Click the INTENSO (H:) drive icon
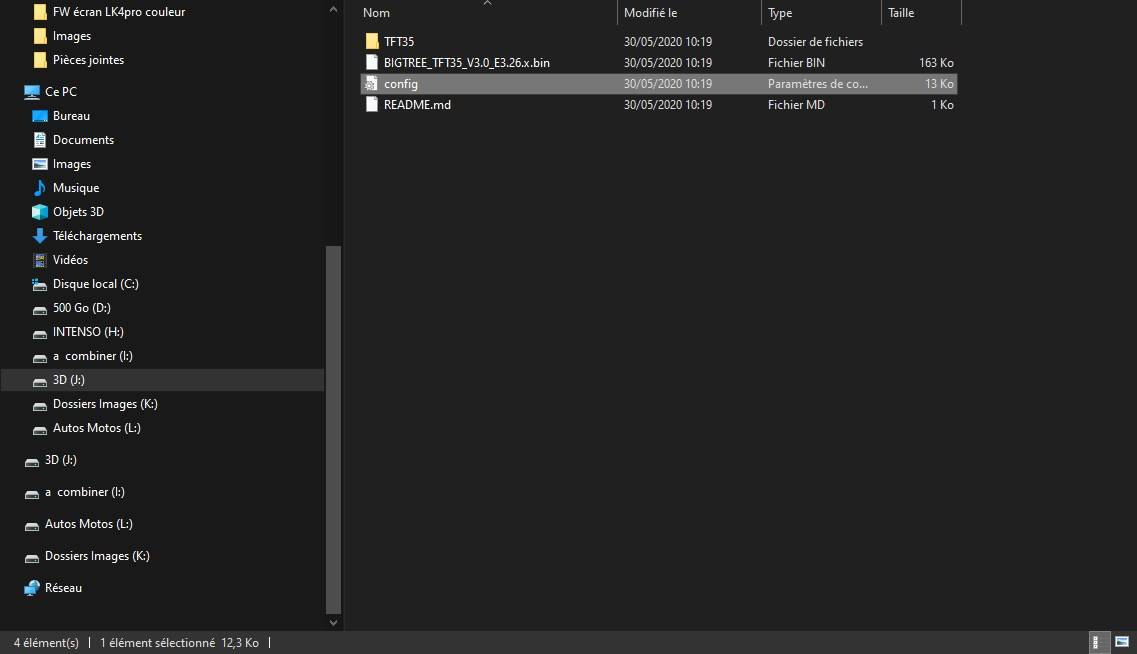This screenshot has width=1137, height=654. pos(40,334)
